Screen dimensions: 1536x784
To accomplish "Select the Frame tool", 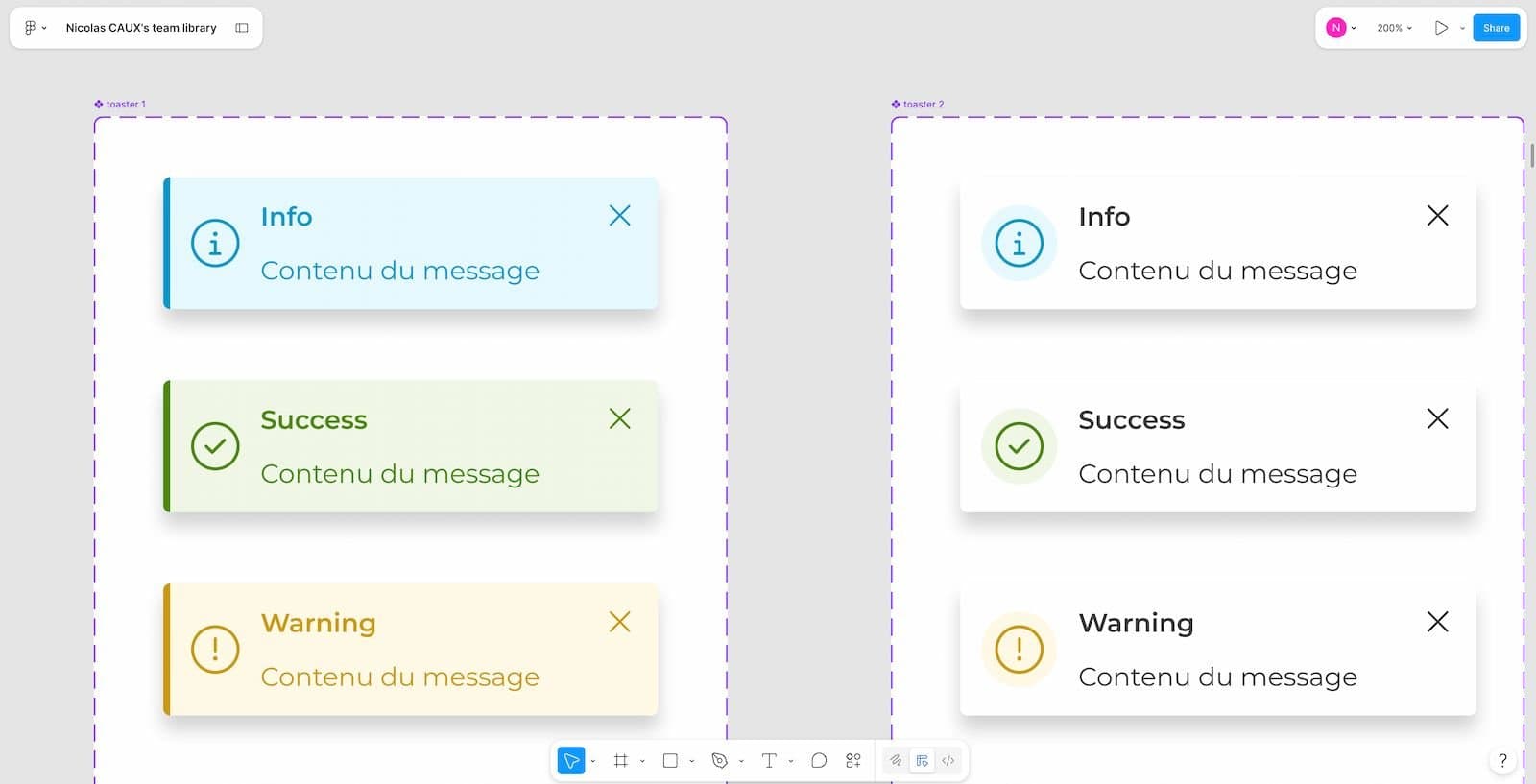I will click(x=621, y=761).
